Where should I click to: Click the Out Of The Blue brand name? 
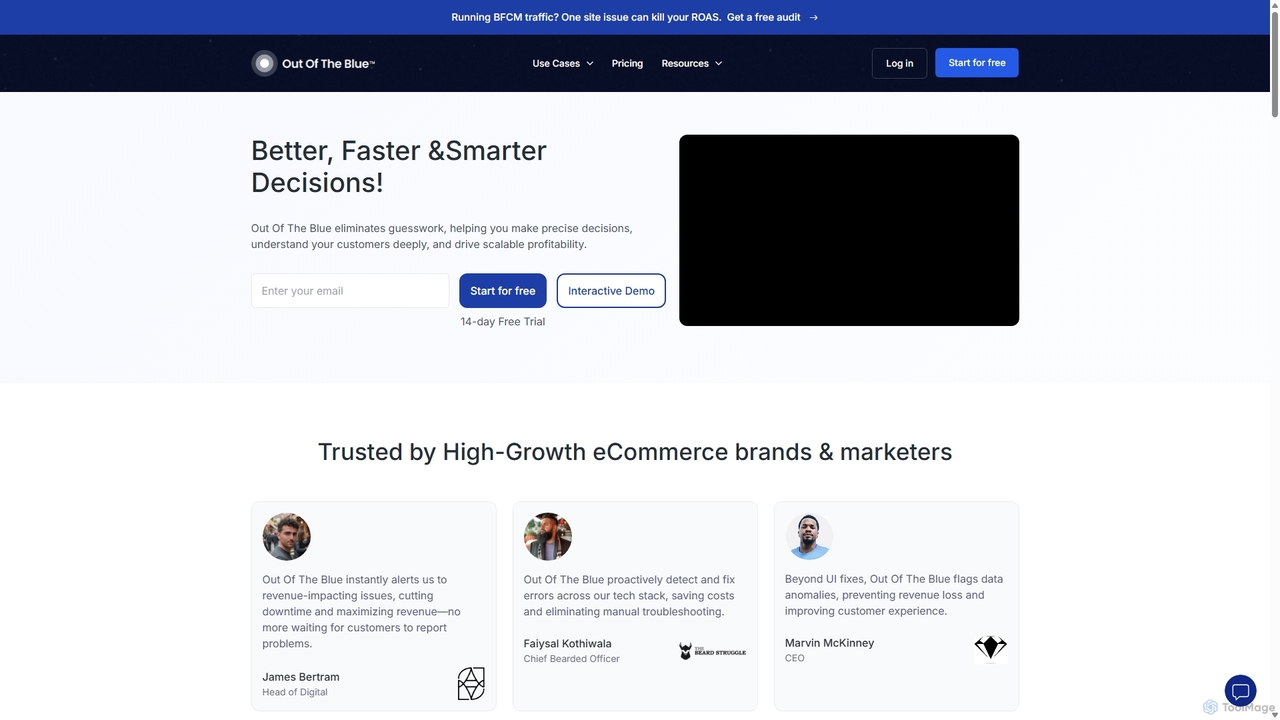pyautogui.click(x=328, y=63)
